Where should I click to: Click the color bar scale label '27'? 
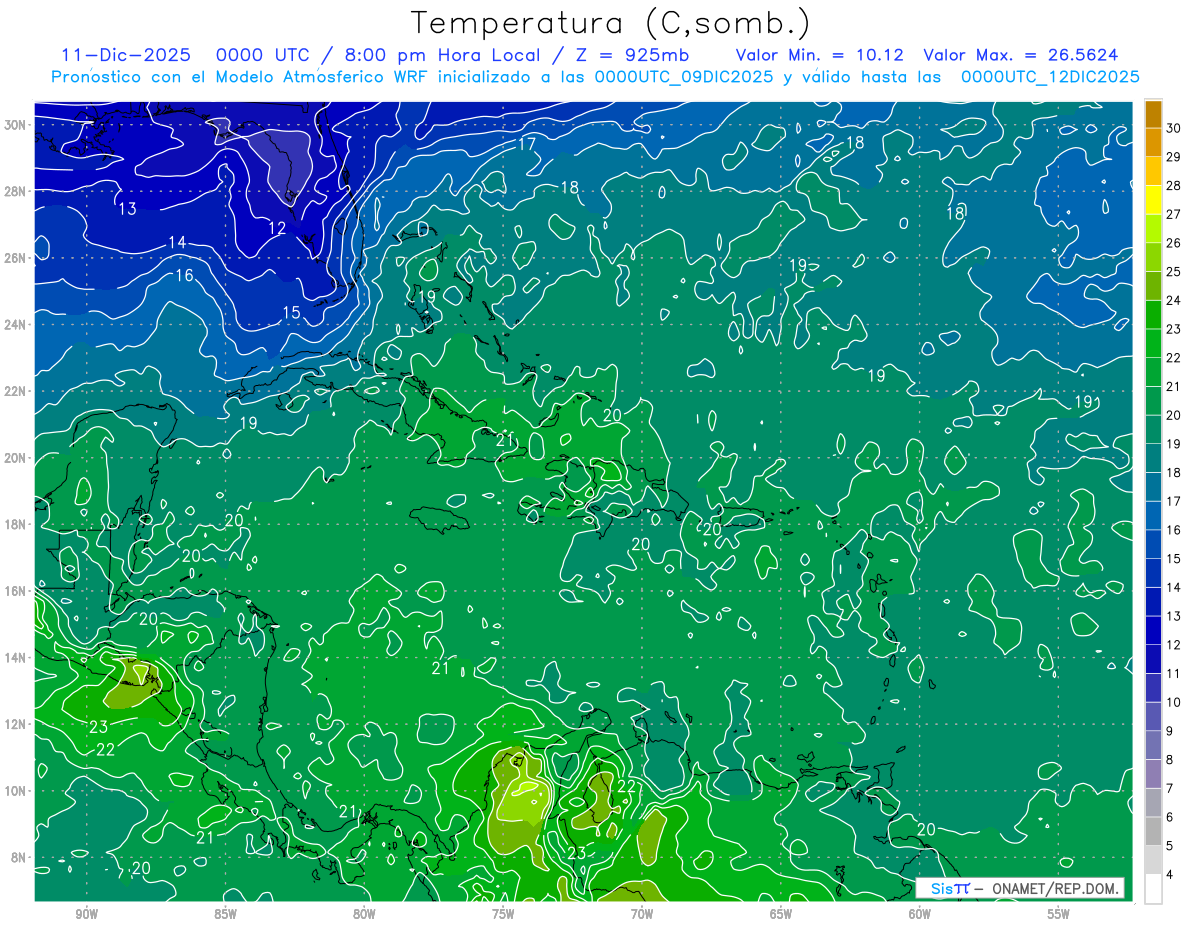[x=1174, y=214]
